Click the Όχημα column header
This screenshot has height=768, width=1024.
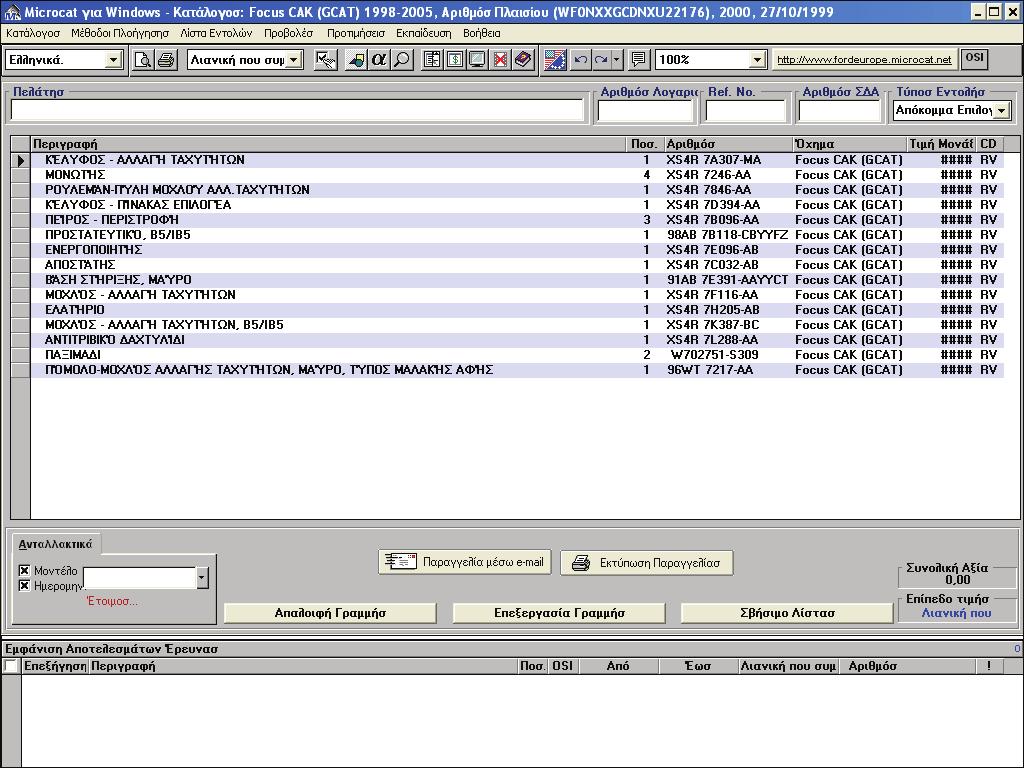pos(850,144)
